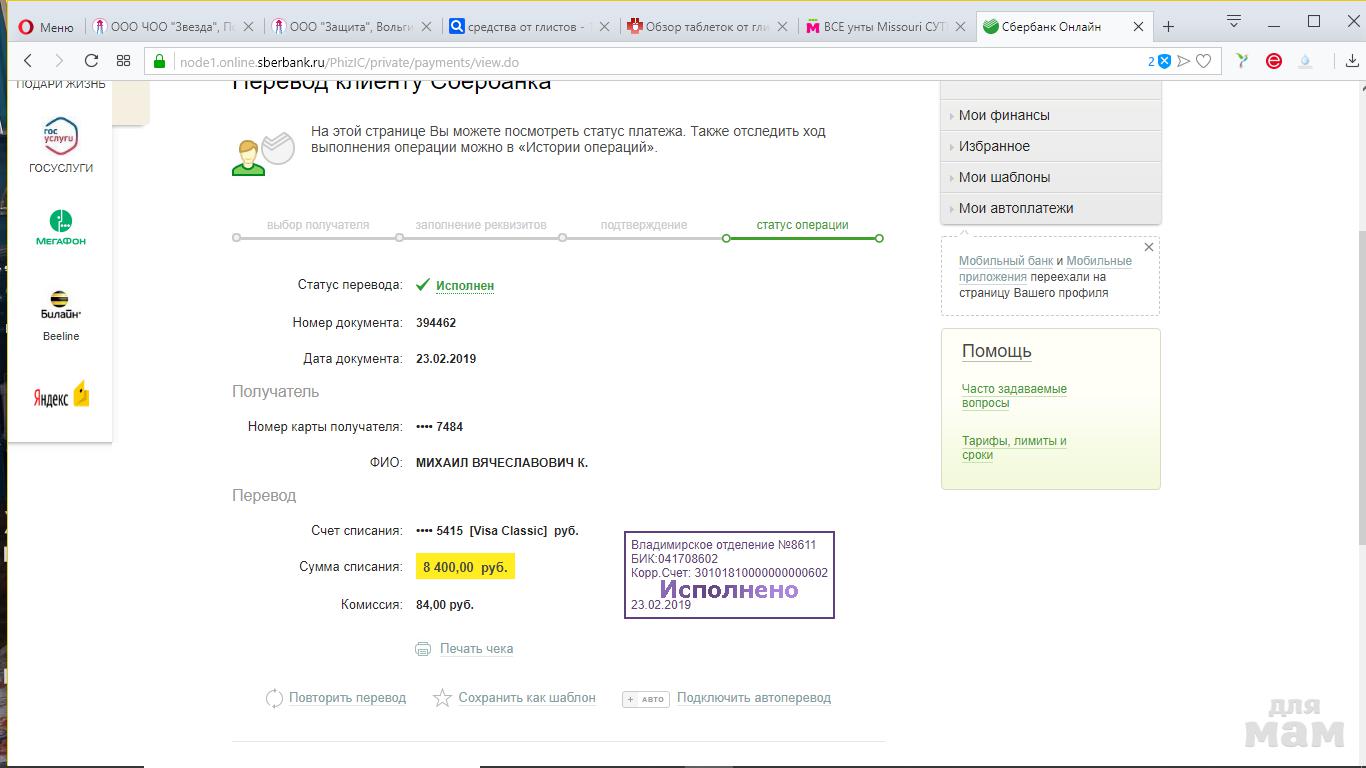Click the star icon to save template
1366x768 pixels.
click(x=442, y=698)
